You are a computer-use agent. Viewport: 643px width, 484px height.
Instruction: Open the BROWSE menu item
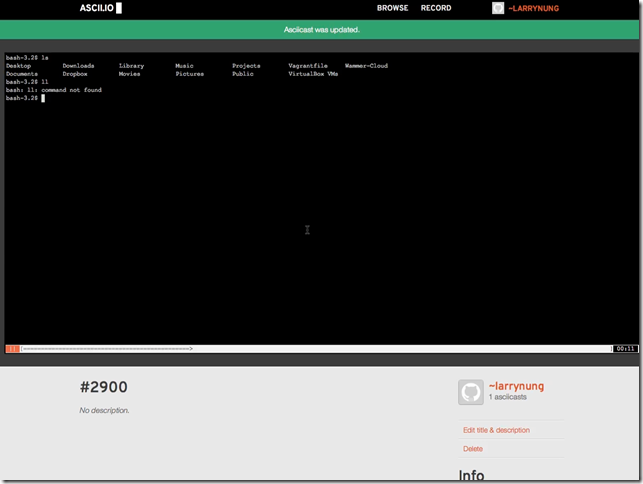pyautogui.click(x=392, y=8)
